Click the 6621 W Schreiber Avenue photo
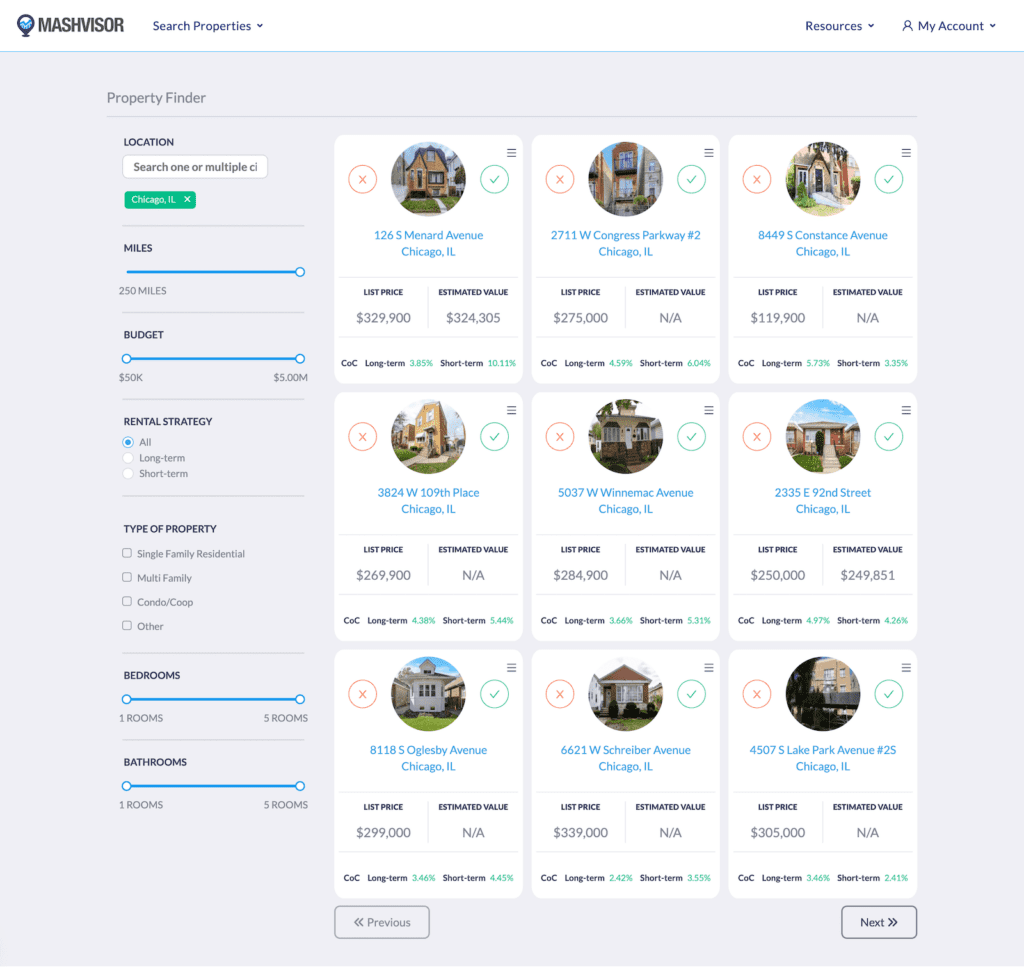Viewport: 1024px width, 967px height. 625,693
